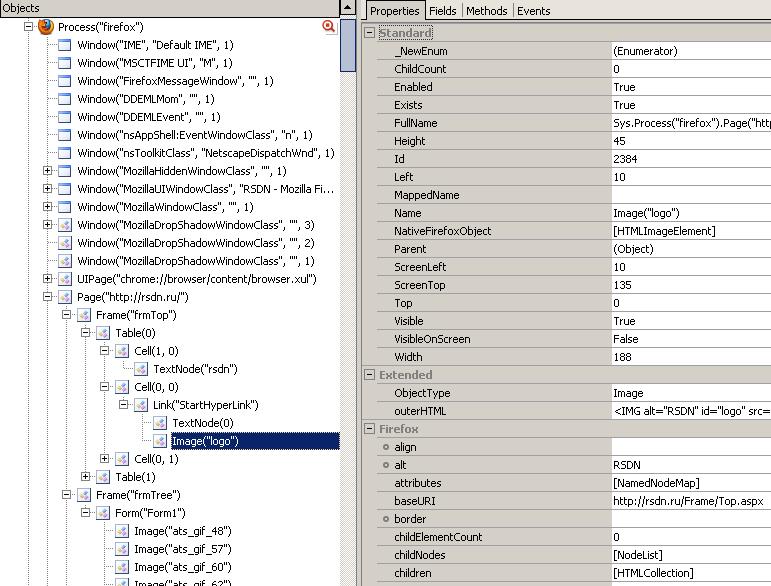Click the alt property value RSDN
The width and height of the screenshot is (771, 586).
627,465
